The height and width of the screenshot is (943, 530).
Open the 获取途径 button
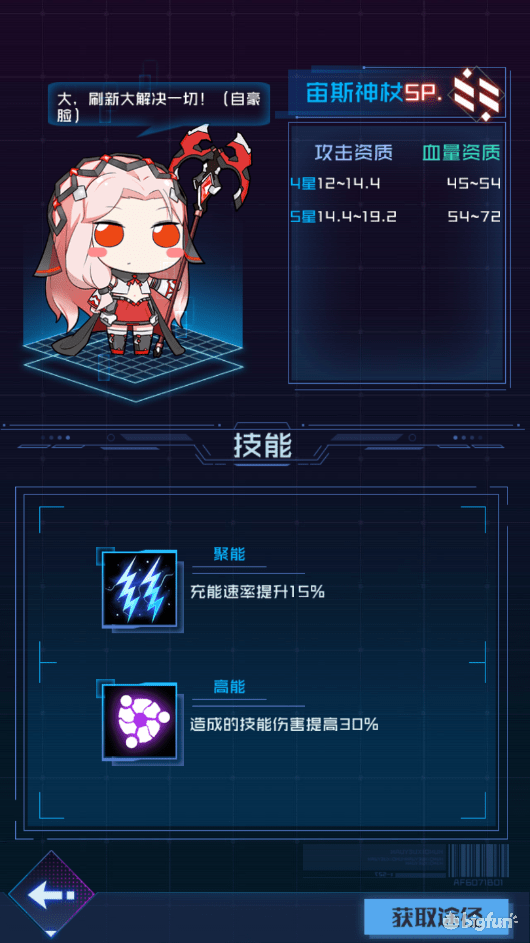(436, 917)
